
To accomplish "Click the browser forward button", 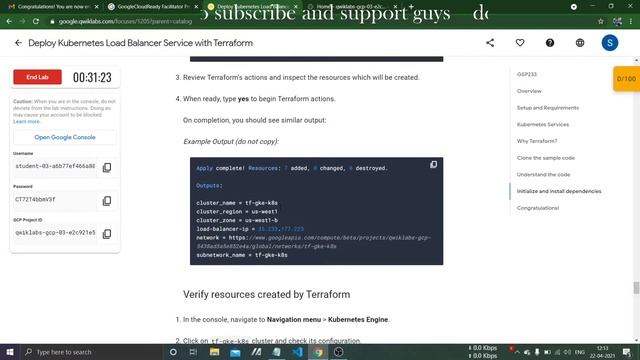I will (x=22, y=21).
